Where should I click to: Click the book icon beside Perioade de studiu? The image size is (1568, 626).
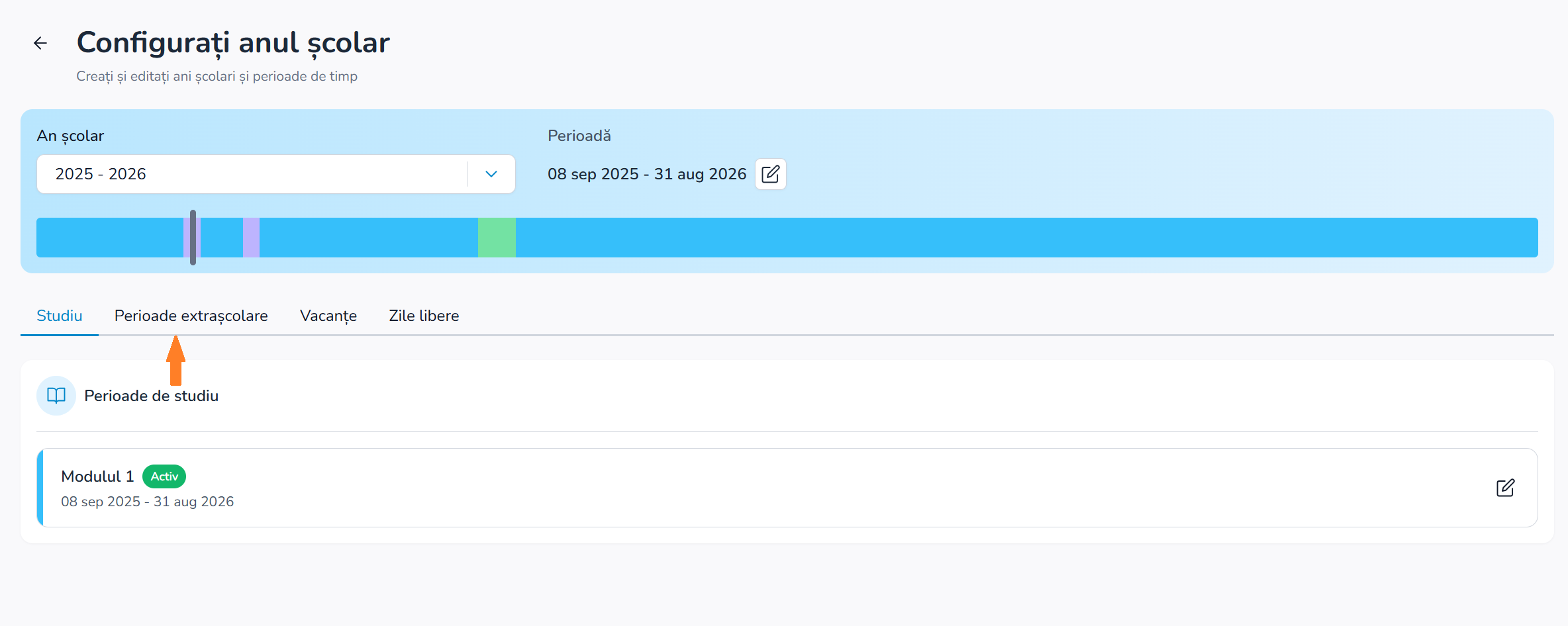point(56,396)
